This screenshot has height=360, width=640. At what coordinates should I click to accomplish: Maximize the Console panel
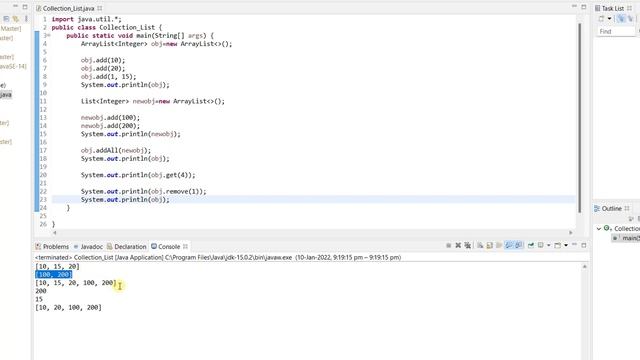pyautogui.click(x=584, y=245)
